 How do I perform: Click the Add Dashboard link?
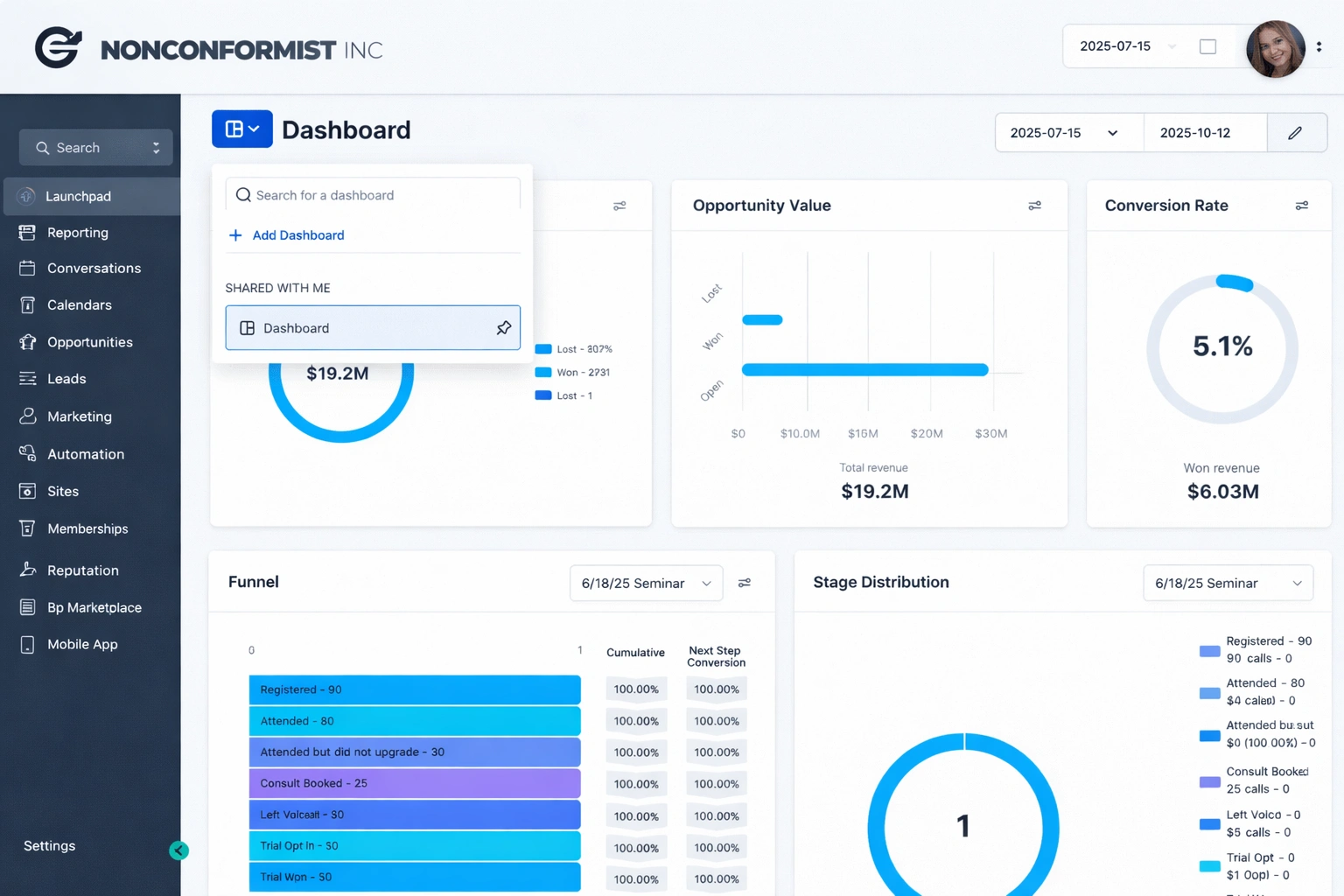point(297,235)
